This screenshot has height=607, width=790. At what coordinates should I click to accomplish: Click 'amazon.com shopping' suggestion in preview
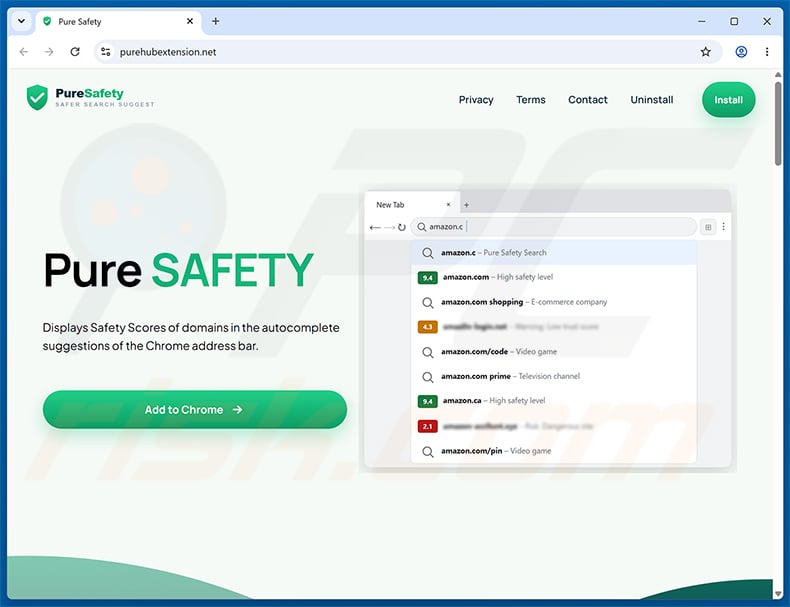(x=553, y=302)
